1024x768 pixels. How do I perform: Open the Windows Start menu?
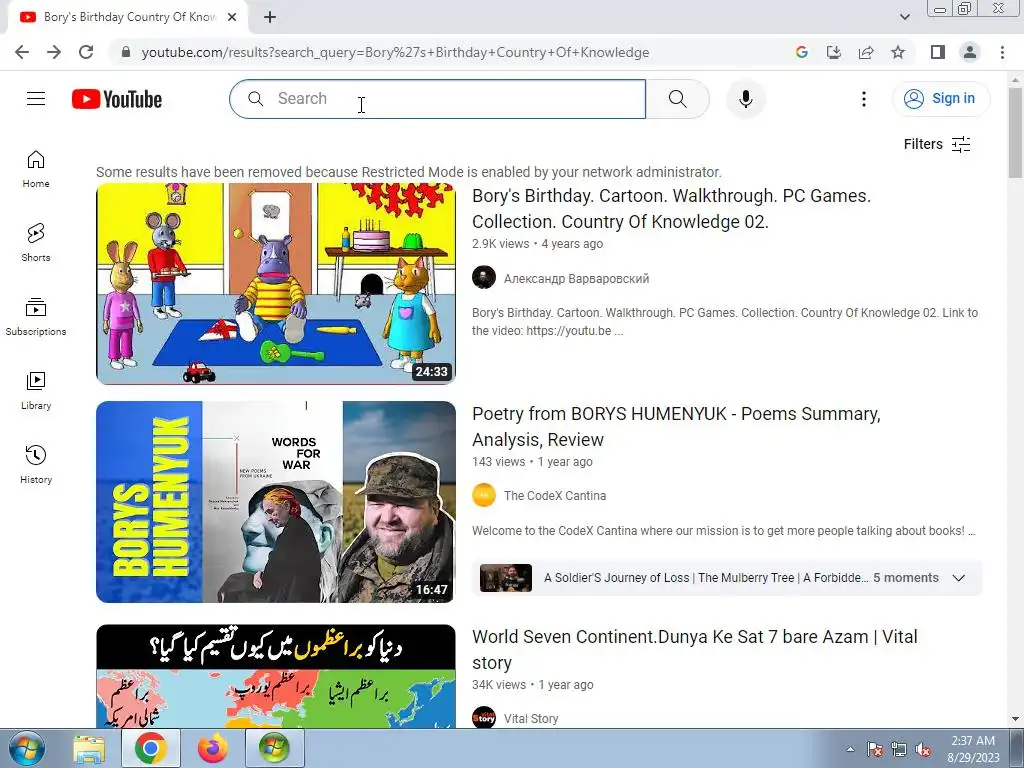click(26, 748)
